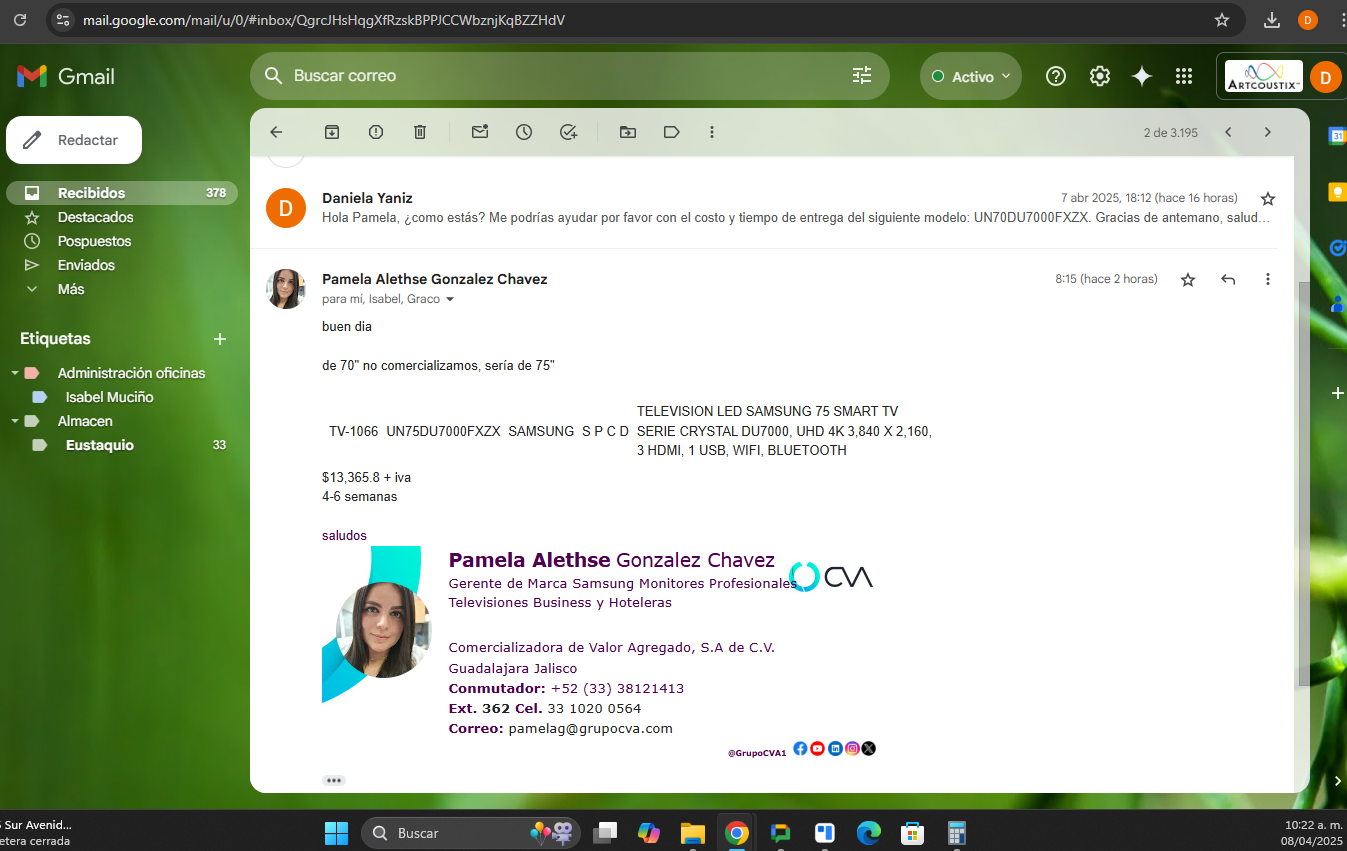Open the Move to folder menu
This screenshot has height=851, width=1347.
coord(628,132)
